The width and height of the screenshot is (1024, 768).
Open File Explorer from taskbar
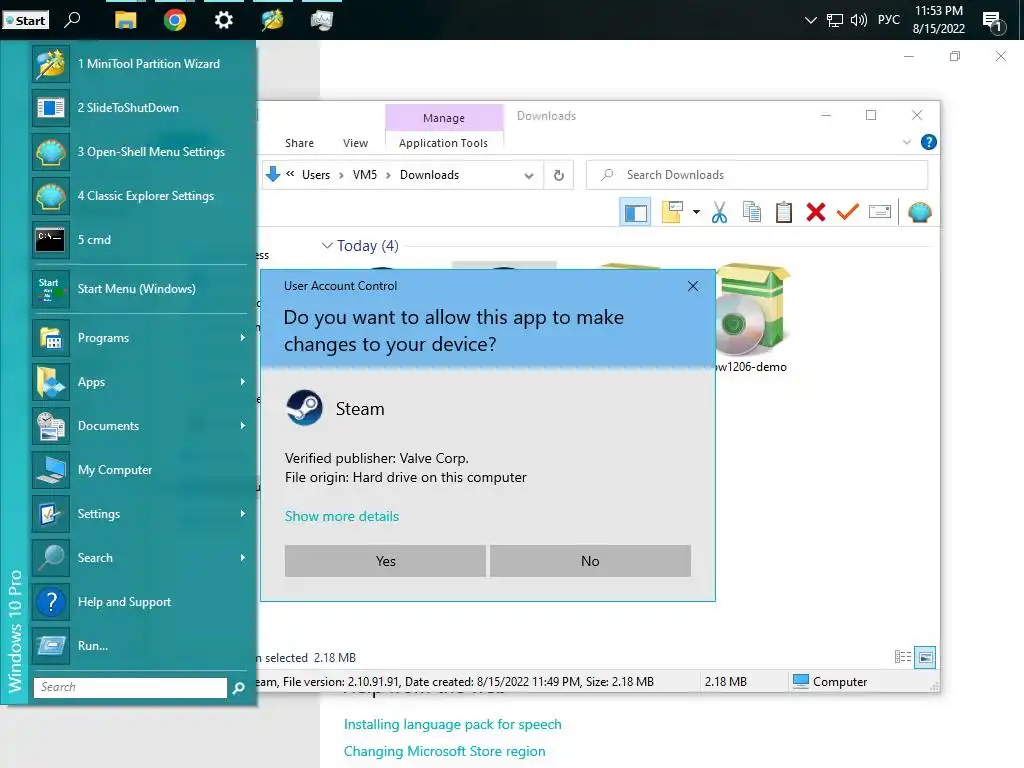125,20
